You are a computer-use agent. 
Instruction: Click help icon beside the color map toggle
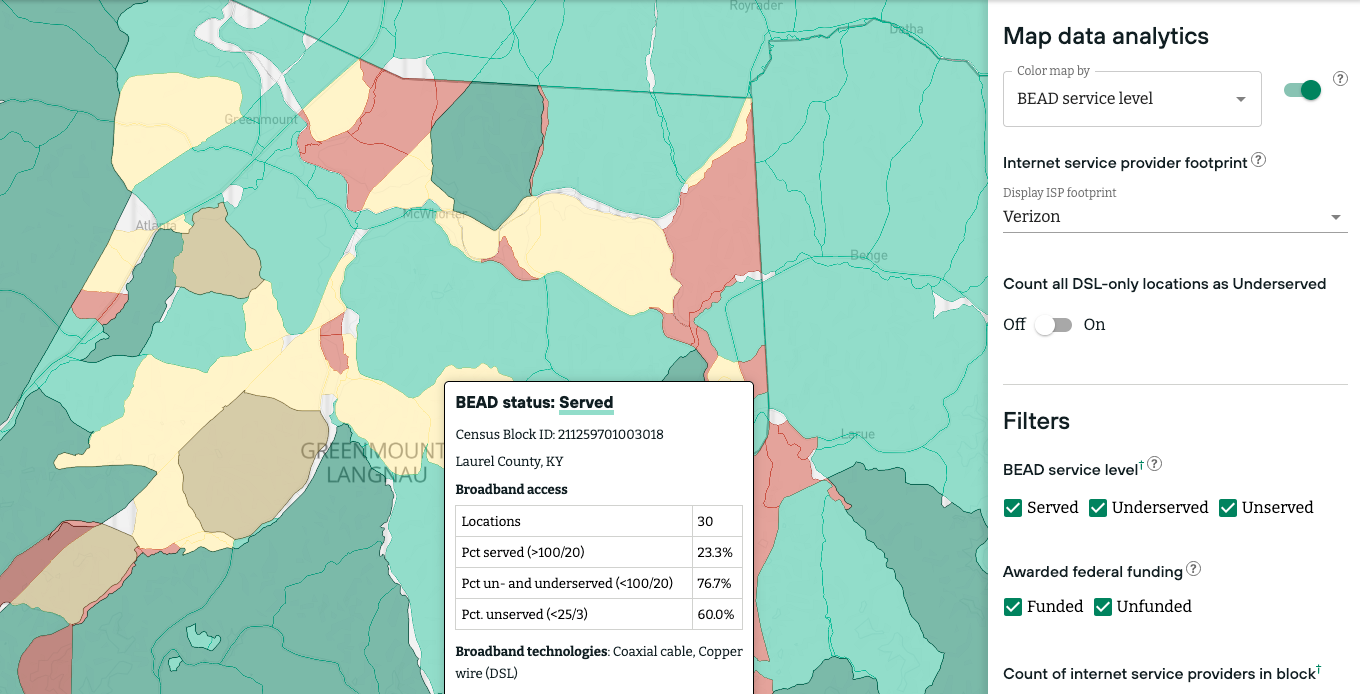pos(1341,79)
